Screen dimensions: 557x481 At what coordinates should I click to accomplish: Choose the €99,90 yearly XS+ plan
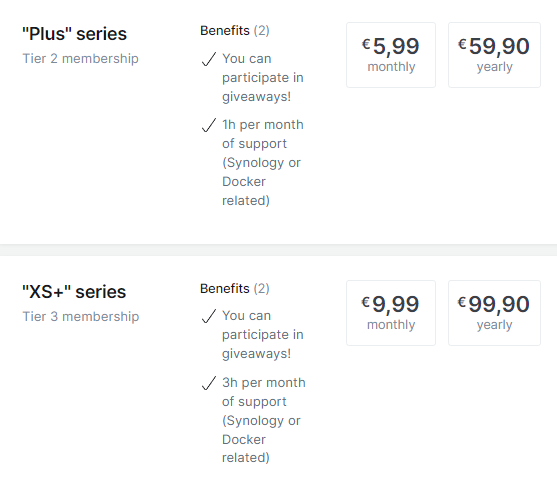494,313
